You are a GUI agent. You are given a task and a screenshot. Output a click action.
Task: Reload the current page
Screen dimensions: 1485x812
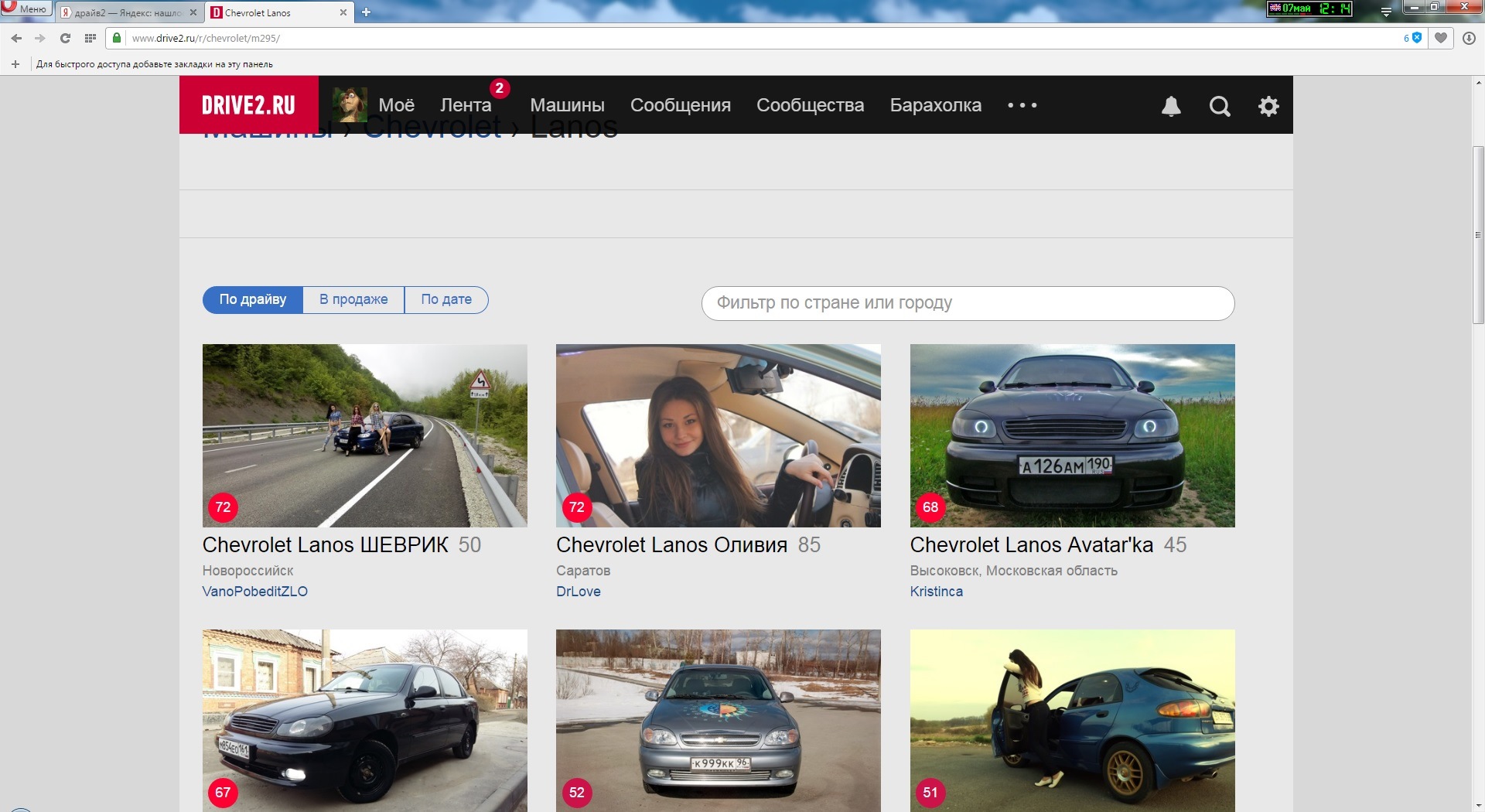(65, 38)
